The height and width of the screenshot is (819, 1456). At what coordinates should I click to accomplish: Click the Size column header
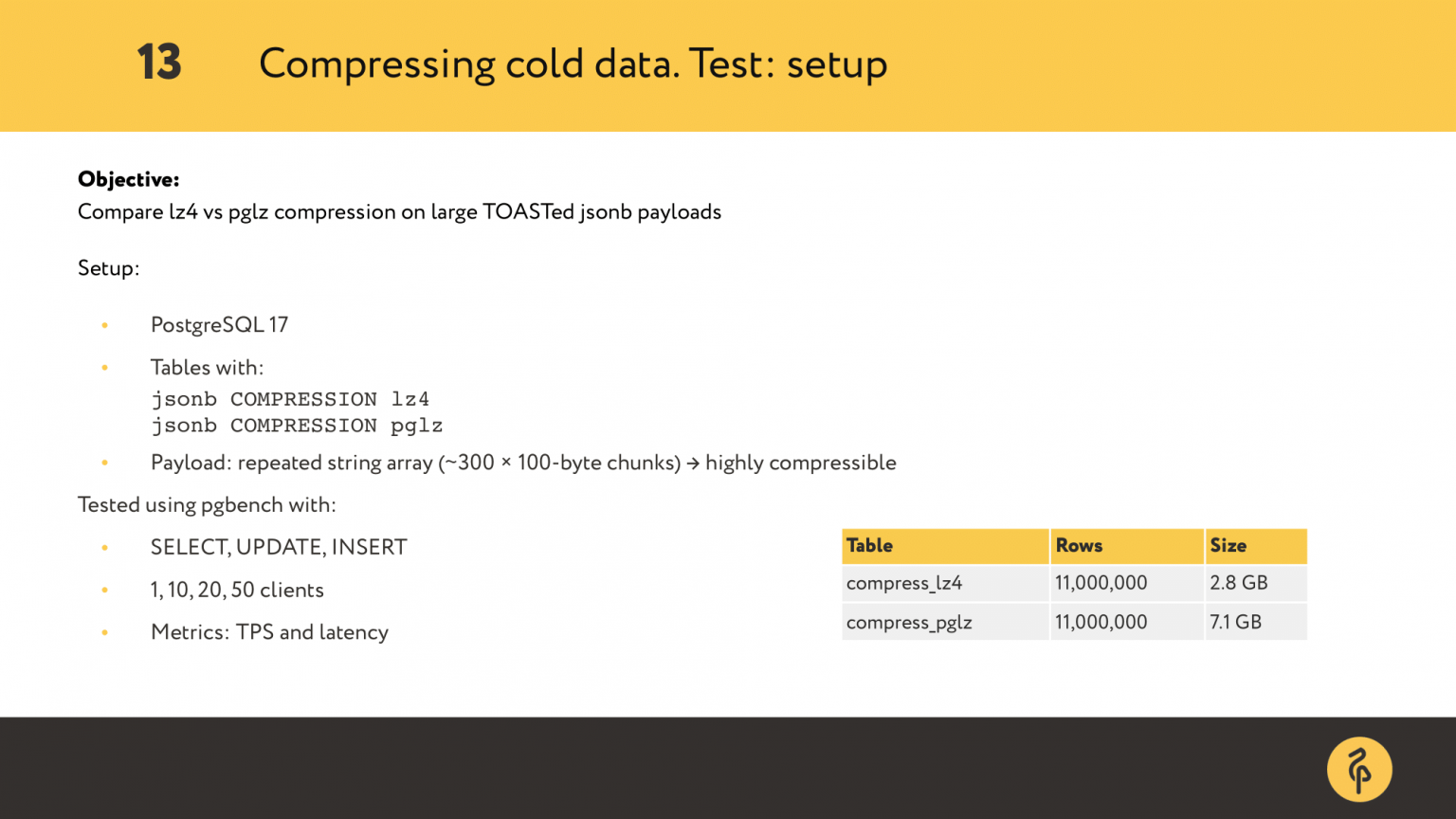[x=1228, y=546]
